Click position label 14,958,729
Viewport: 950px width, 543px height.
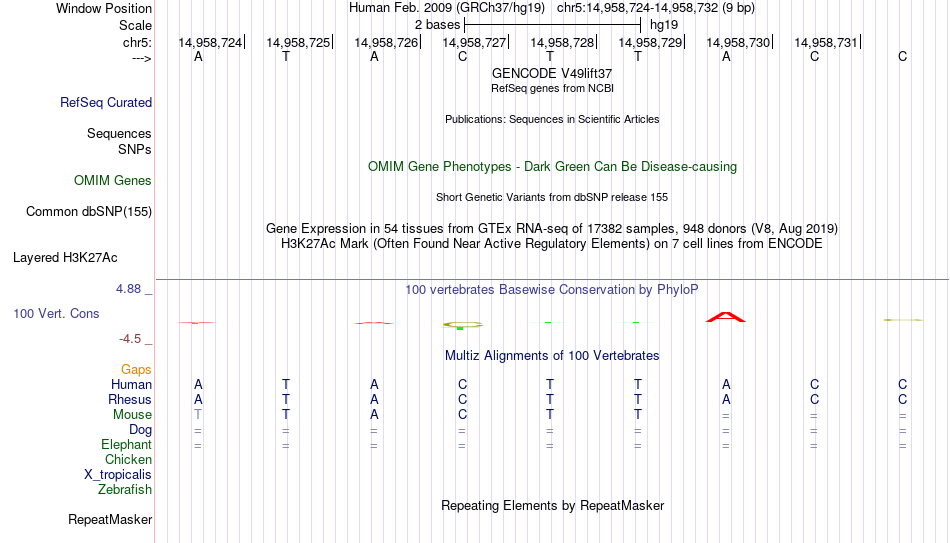tap(651, 42)
